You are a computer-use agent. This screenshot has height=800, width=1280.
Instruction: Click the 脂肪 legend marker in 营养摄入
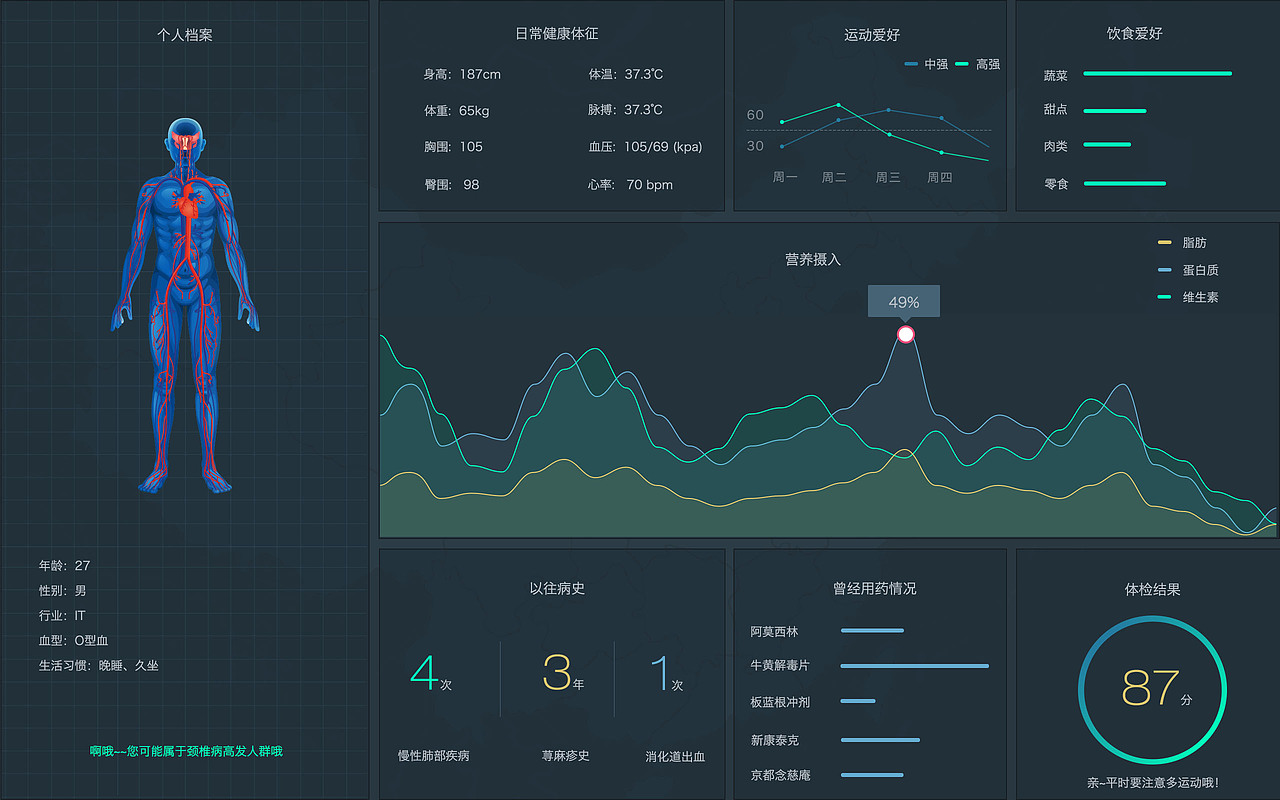tap(1164, 242)
